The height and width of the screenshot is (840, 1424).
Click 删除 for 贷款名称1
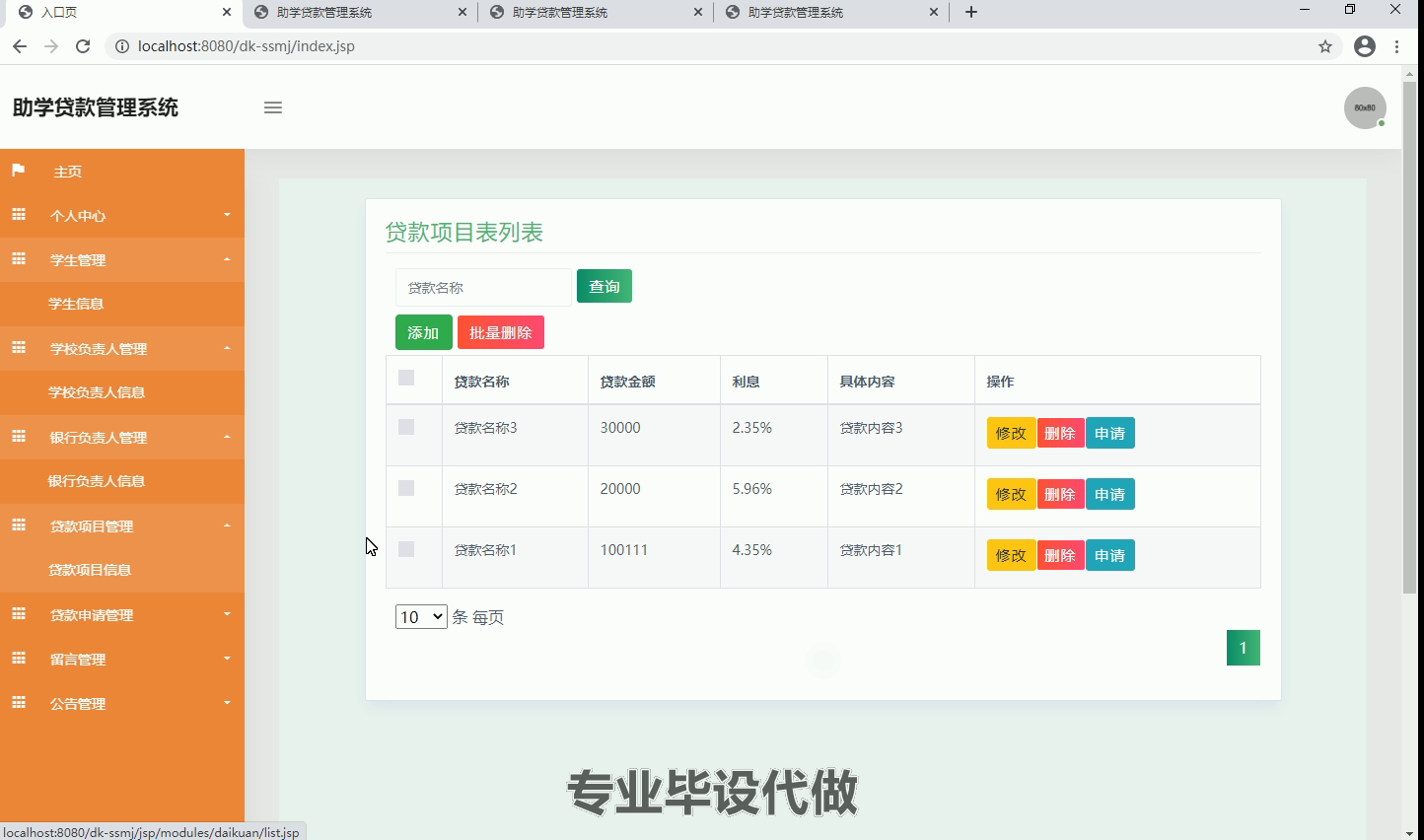(x=1060, y=555)
